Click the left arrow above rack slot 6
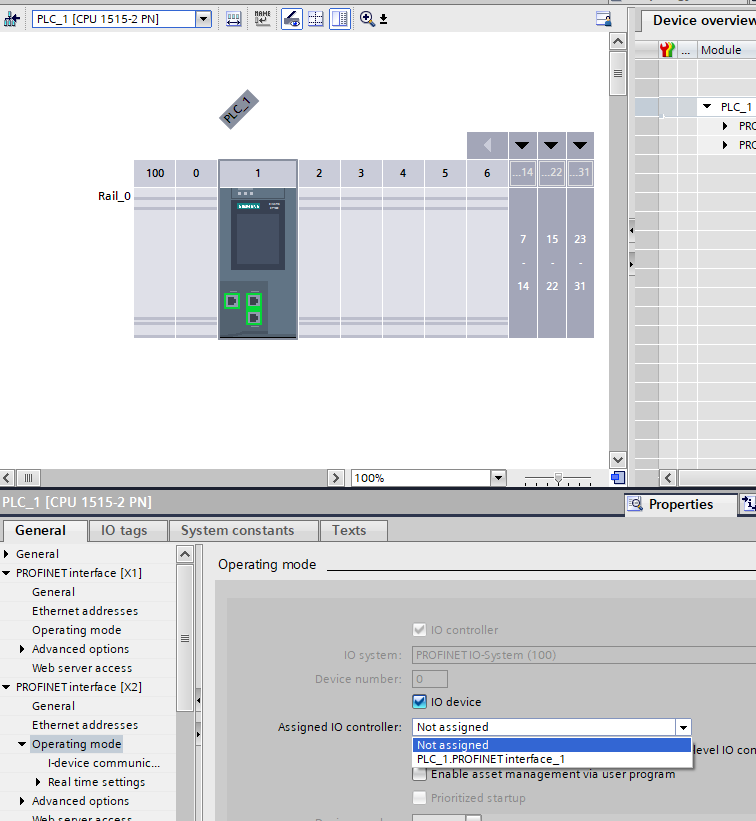756x821 pixels. tap(487, 146)
